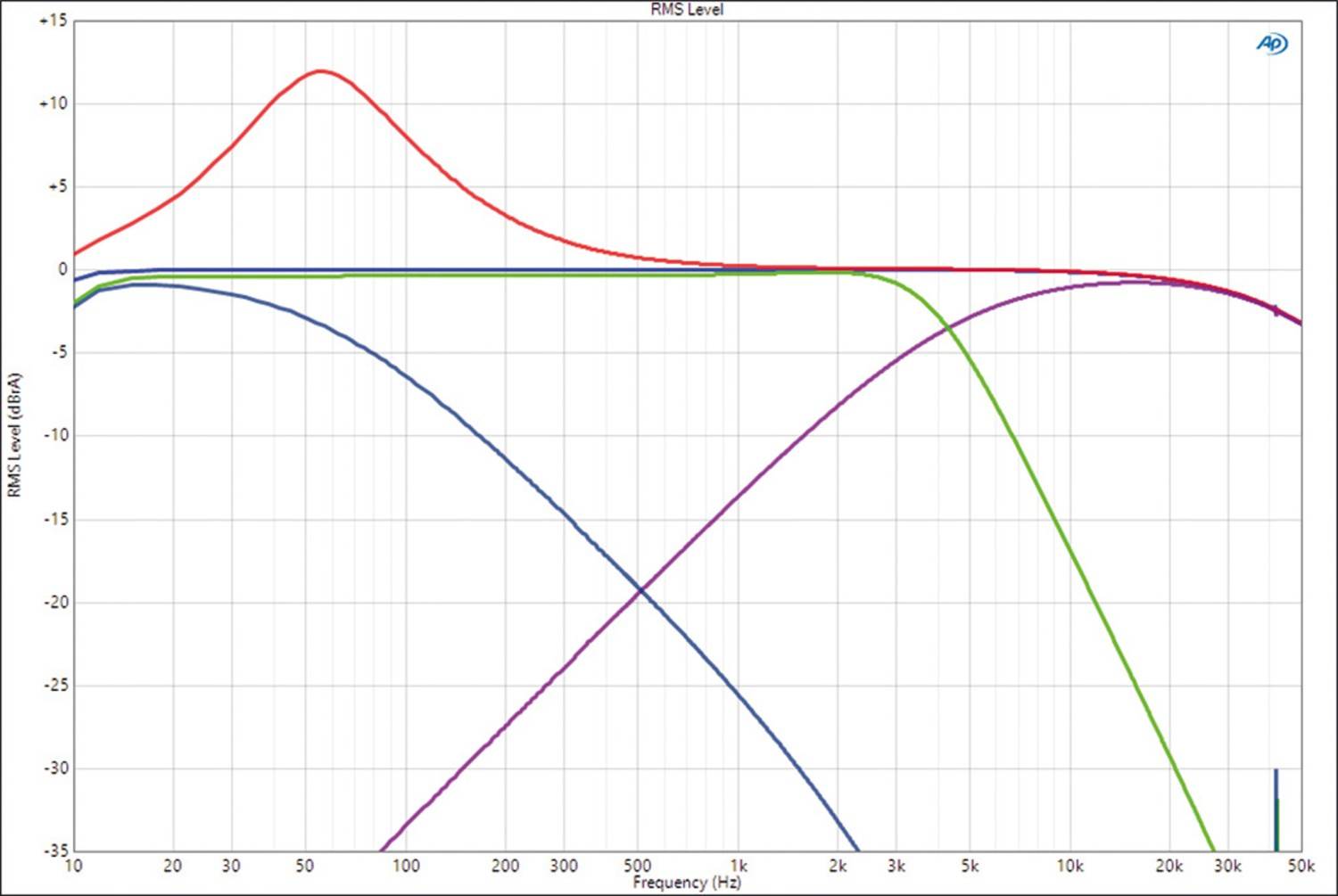The height and width of the screenshot is (896, 1338).
Task: Click the '-20' y-axis tick label
Action: [55, 602]
